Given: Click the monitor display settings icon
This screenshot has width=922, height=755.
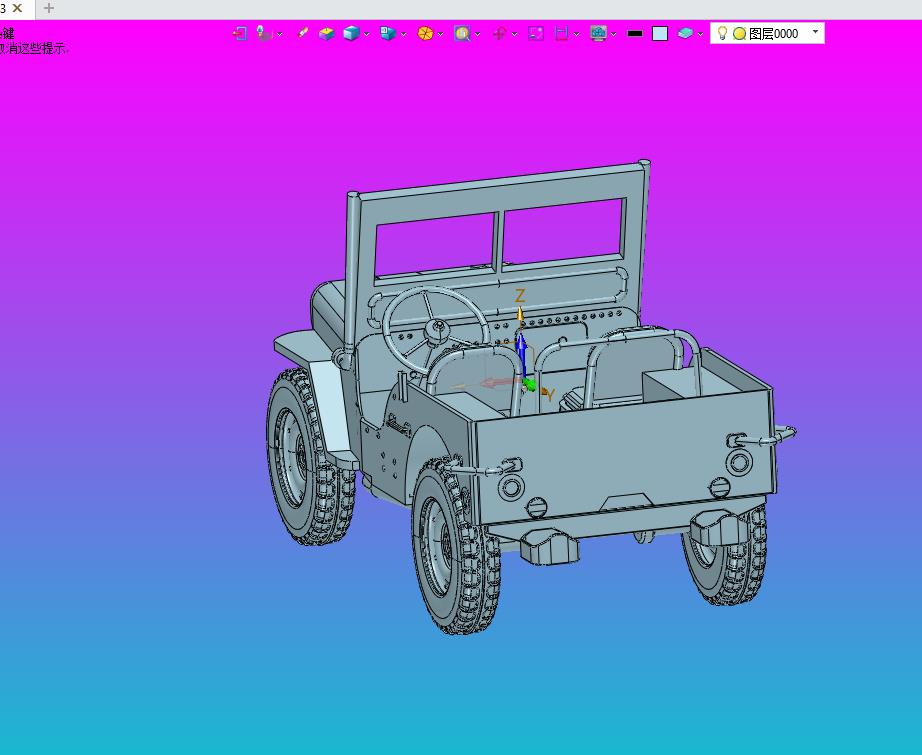Looking at the screenshot, I should tap(599, 34).
